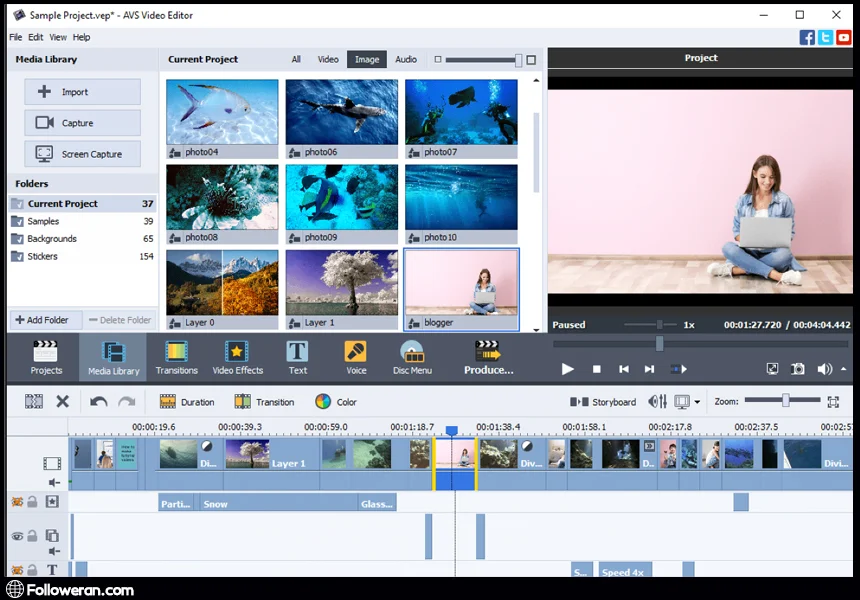Expand the volume control arrow
Viewport: 860px width, 600px height.
tap(843, 369)
